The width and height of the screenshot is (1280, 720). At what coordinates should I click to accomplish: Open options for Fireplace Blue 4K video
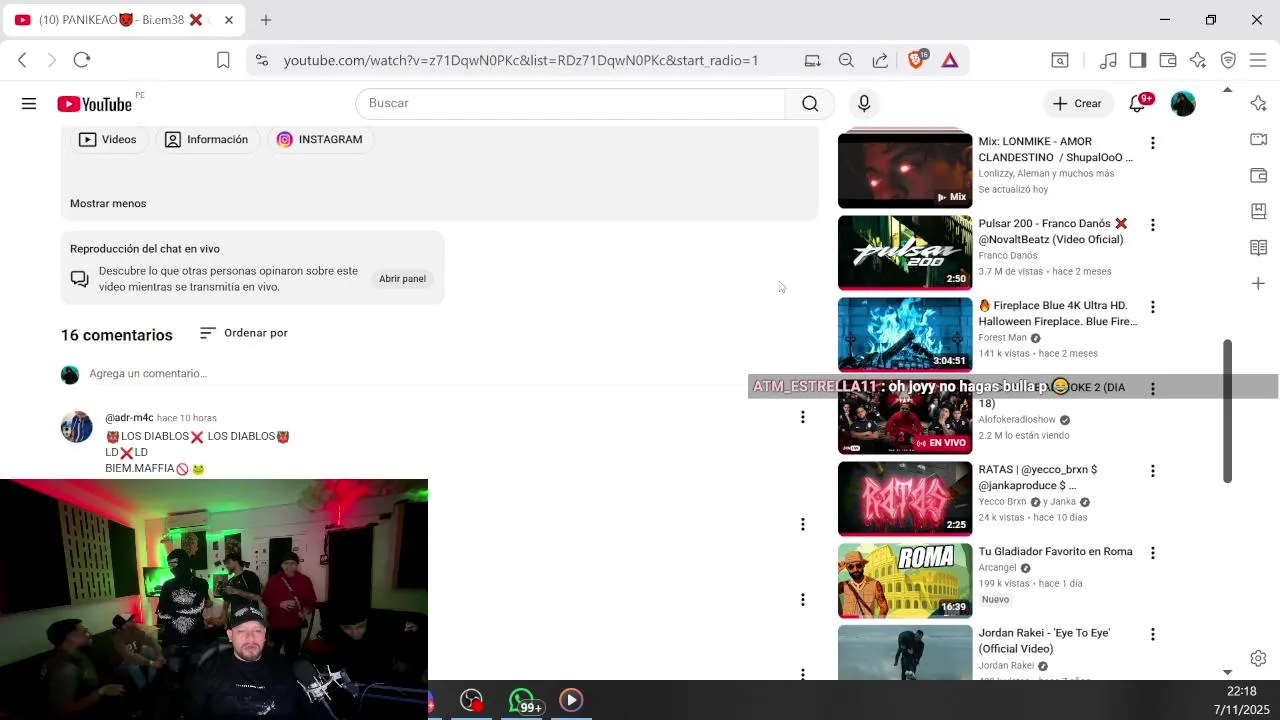1152,307
